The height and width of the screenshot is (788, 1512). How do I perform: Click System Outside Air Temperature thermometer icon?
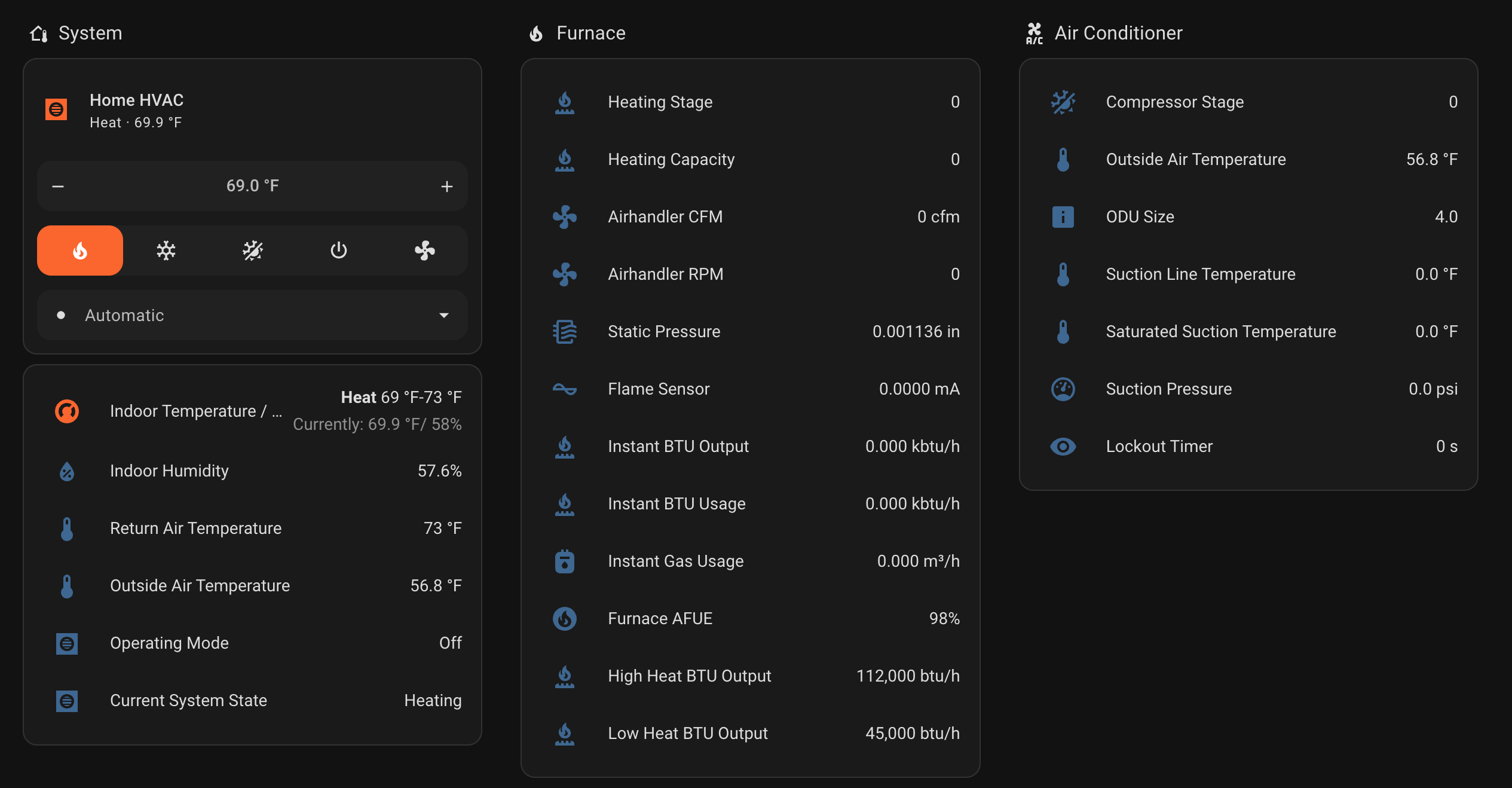pyautogui.click(x=67, y=586)
